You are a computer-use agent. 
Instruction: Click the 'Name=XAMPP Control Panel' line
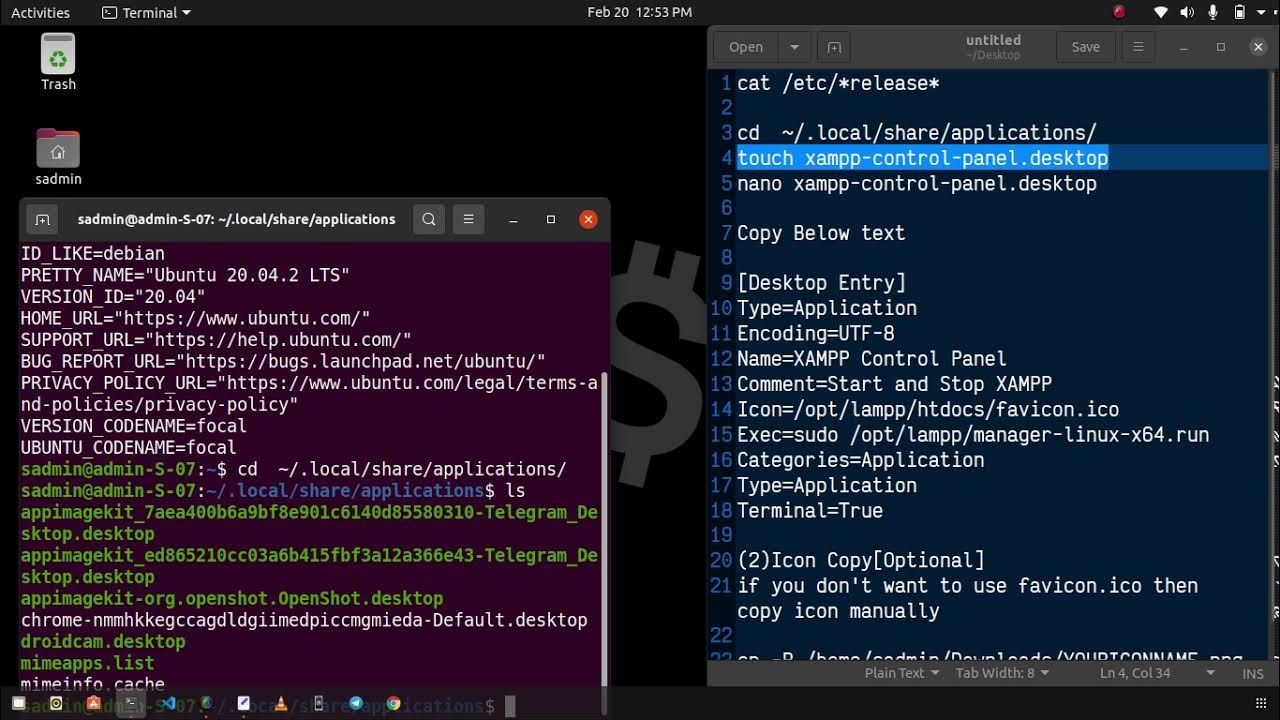click(871, 358)
